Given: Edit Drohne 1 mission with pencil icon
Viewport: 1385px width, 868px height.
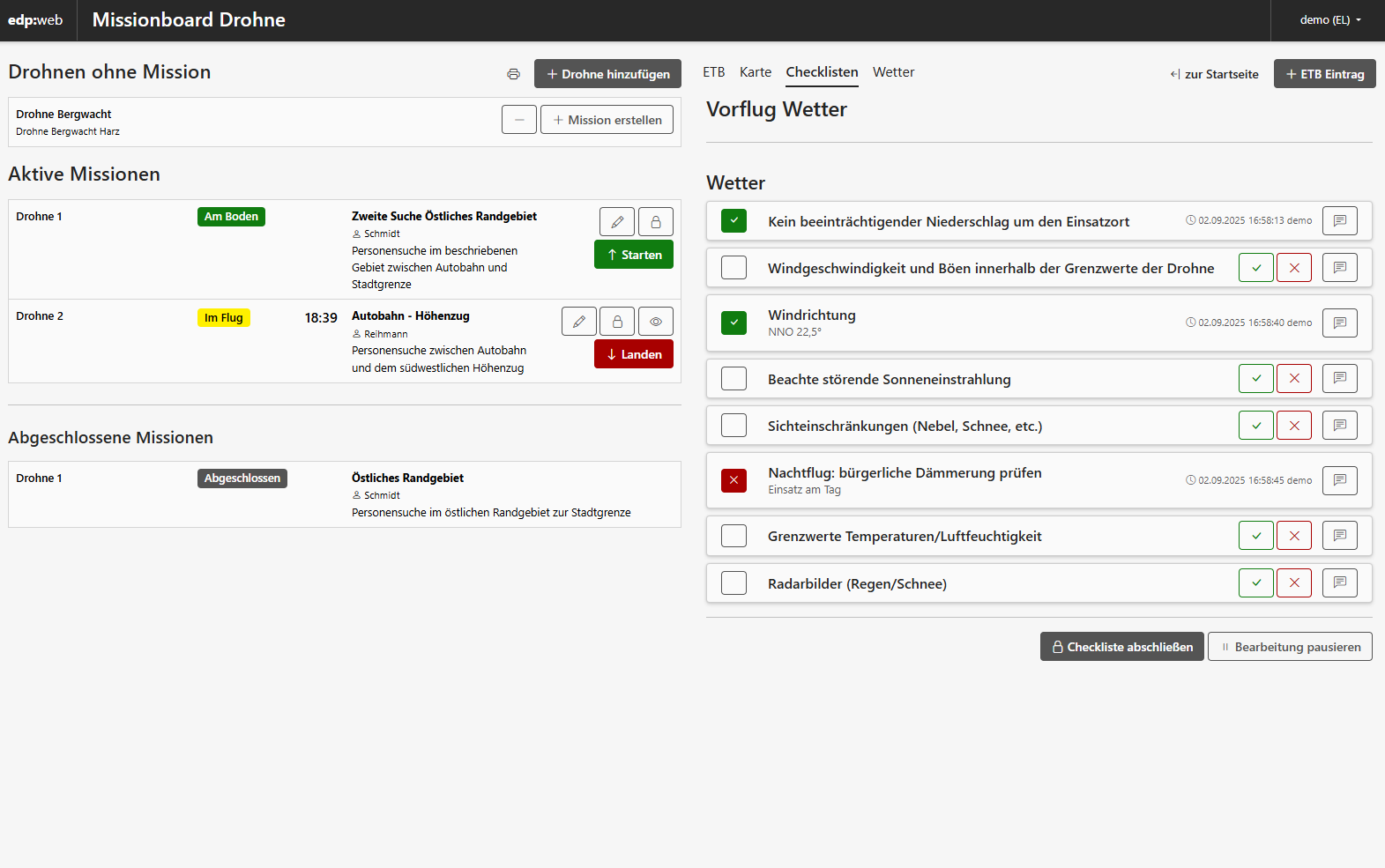Looking at the screenshot, I should [617, 222].
